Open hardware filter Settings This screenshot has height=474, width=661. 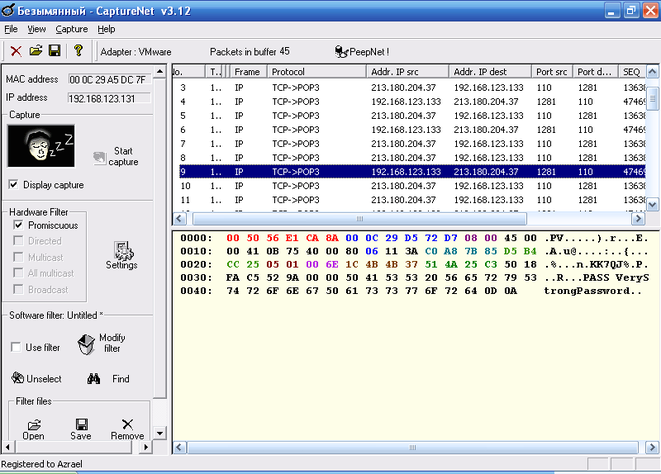[122, 254]
